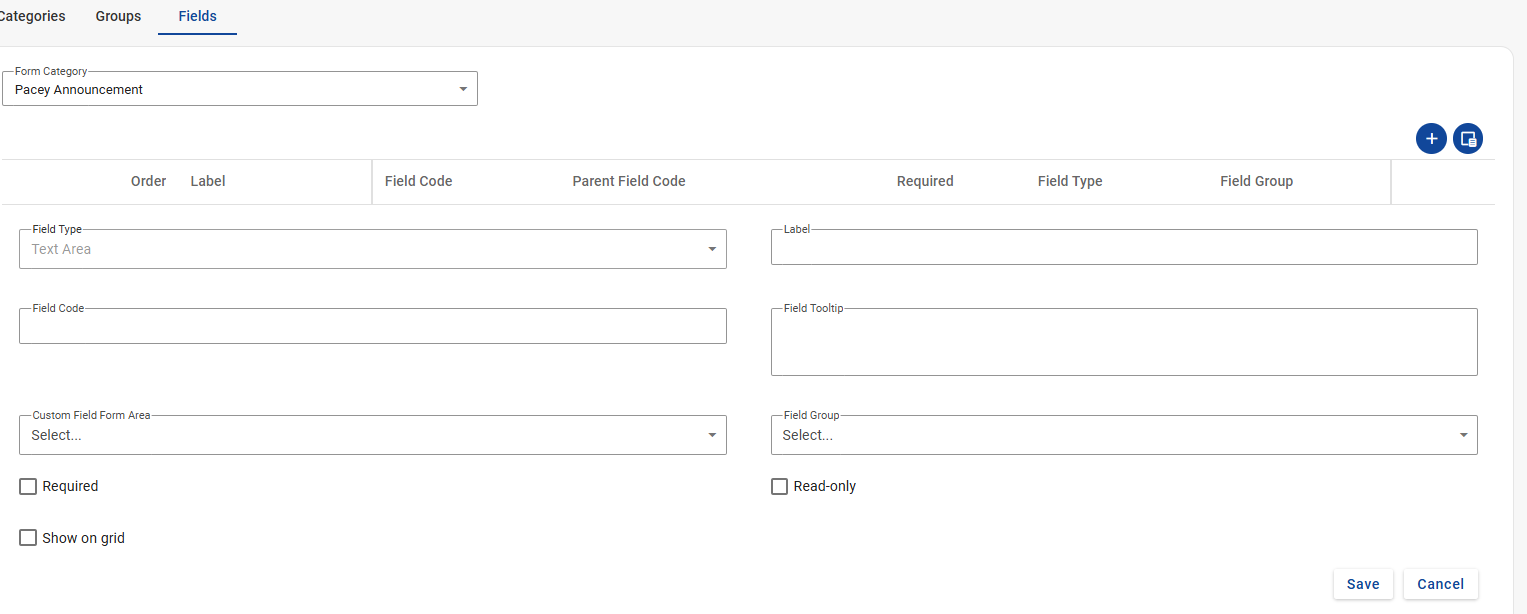Expand the Field Type dropdown
The image size is (1527, 614).
pyautogui.click(x=372, y=249)
